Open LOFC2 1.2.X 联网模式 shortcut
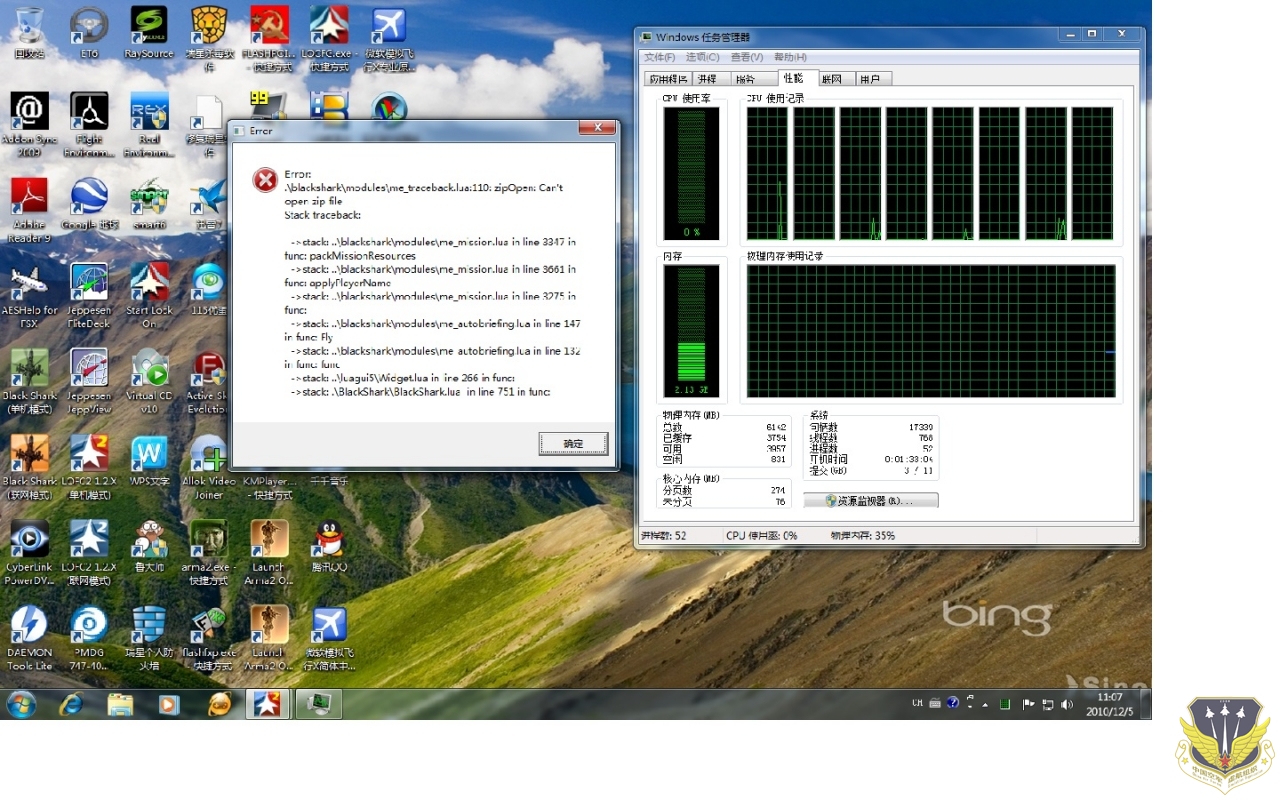The height and width of the screenshot is (800, 1280). pyautogui.click(x=89, y=552)
